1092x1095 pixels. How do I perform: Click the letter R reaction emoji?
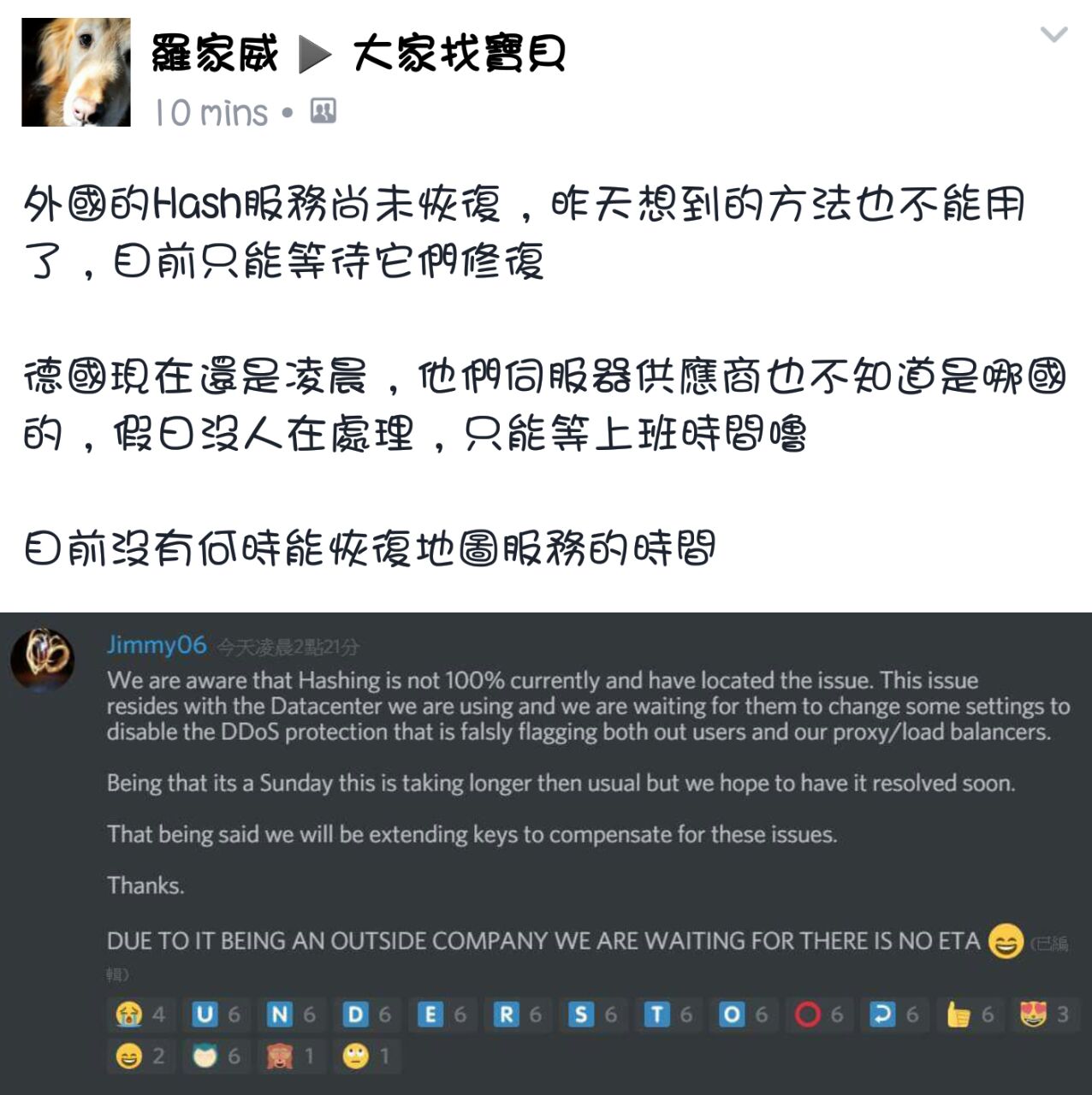tap(506, 1015)
